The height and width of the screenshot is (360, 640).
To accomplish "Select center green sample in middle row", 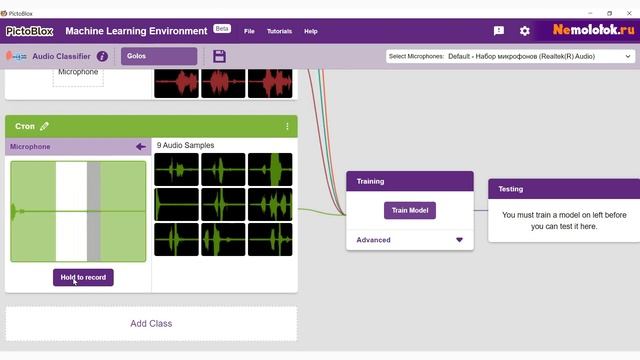I will click(x=223, y=204).
